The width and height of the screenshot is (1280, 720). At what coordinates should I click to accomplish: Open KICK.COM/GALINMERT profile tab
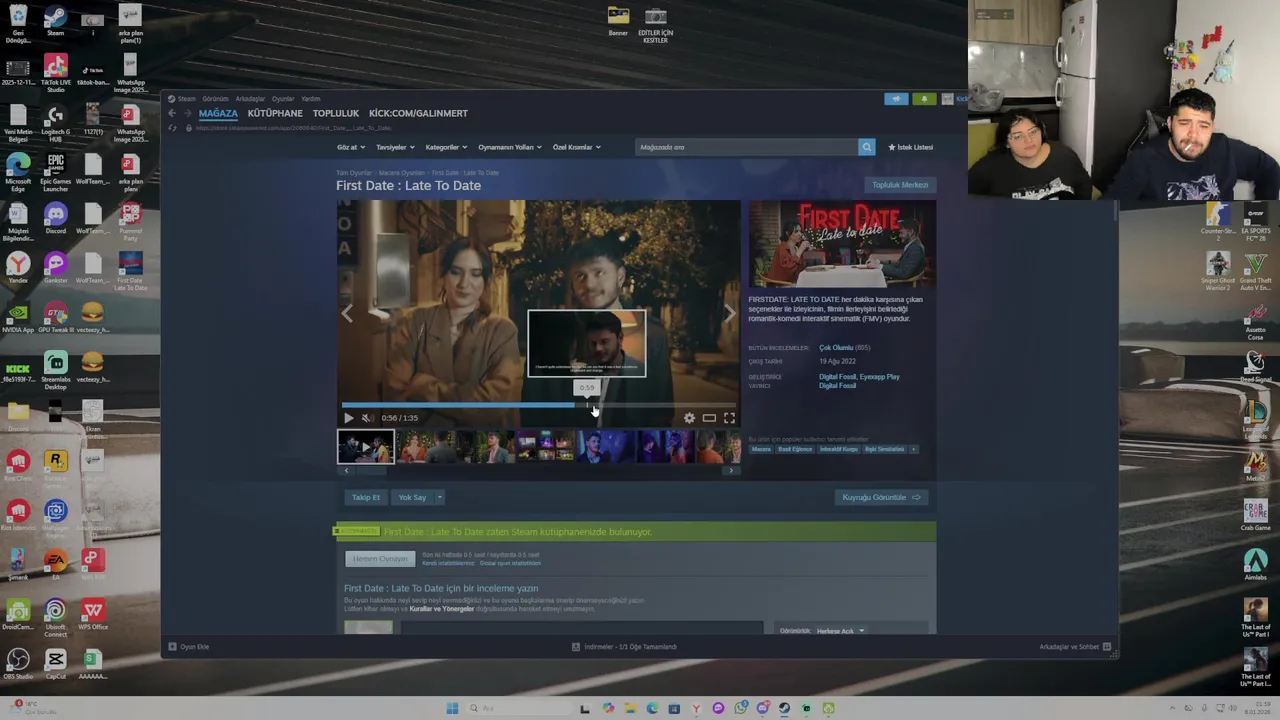click(x=418, y=113)
